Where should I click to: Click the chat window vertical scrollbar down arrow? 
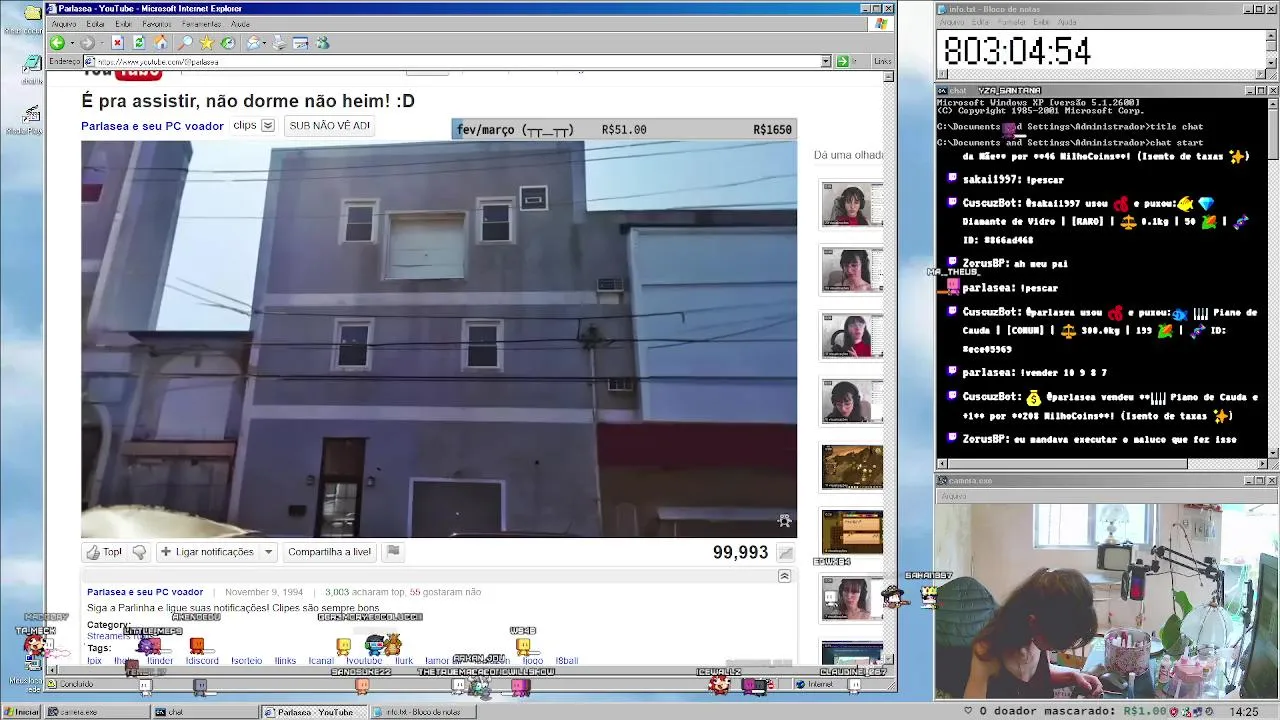[1273, 452]
